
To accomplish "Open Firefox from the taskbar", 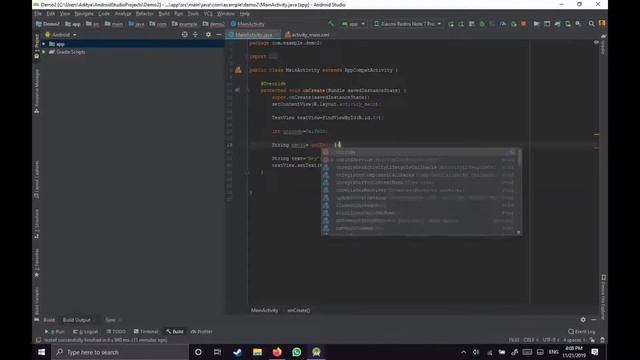I will pyautogui.click(x=277, y=352).
